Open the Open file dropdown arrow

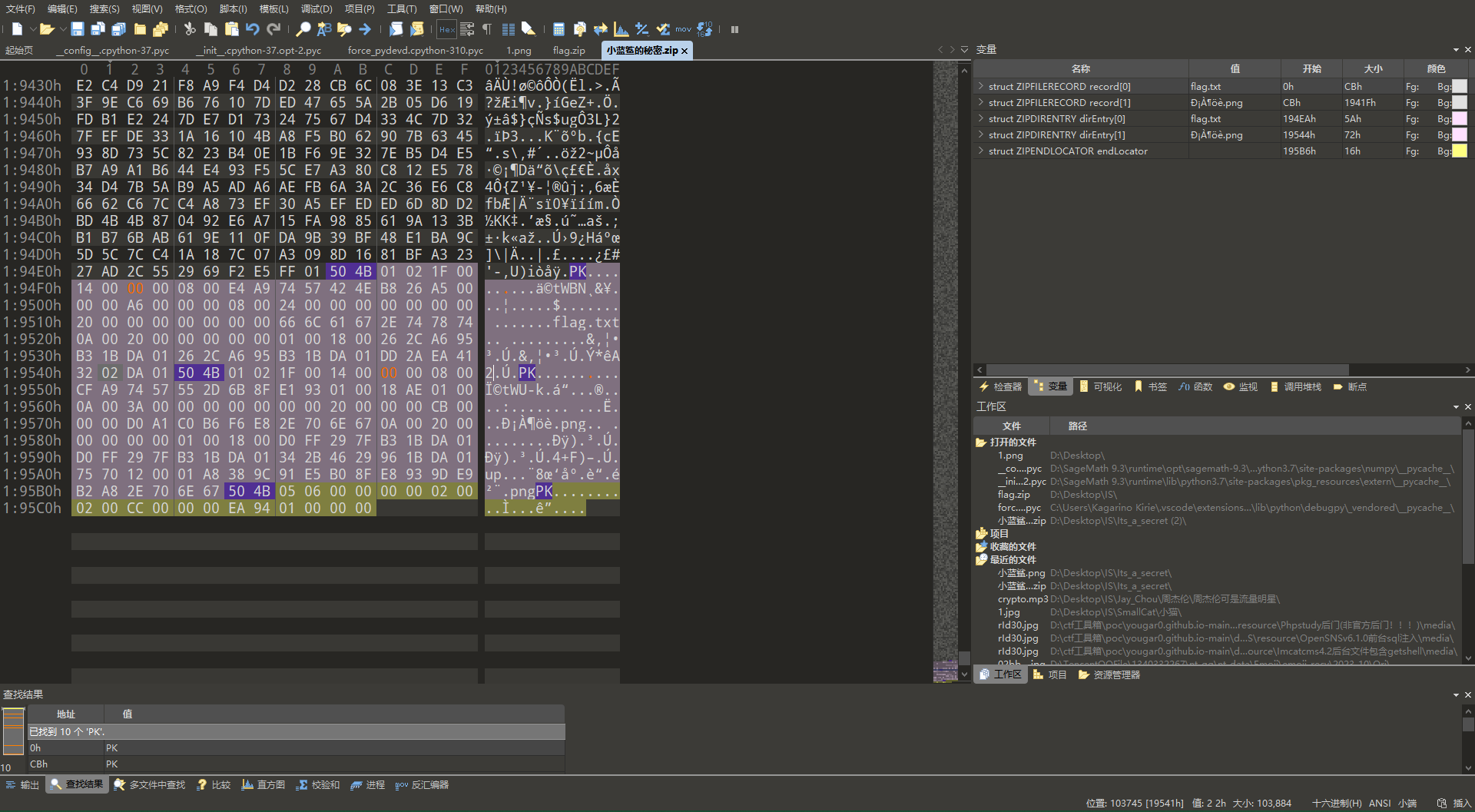[62, 29]
